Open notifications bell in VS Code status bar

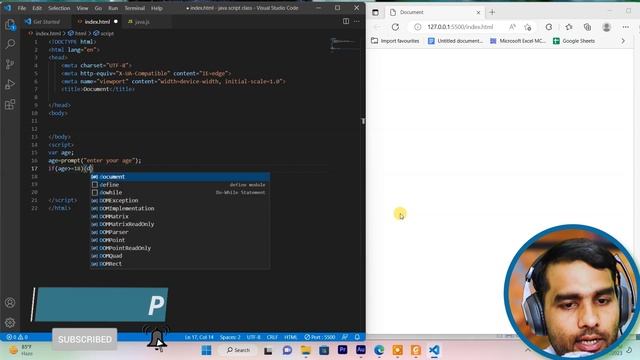(358, 337)
